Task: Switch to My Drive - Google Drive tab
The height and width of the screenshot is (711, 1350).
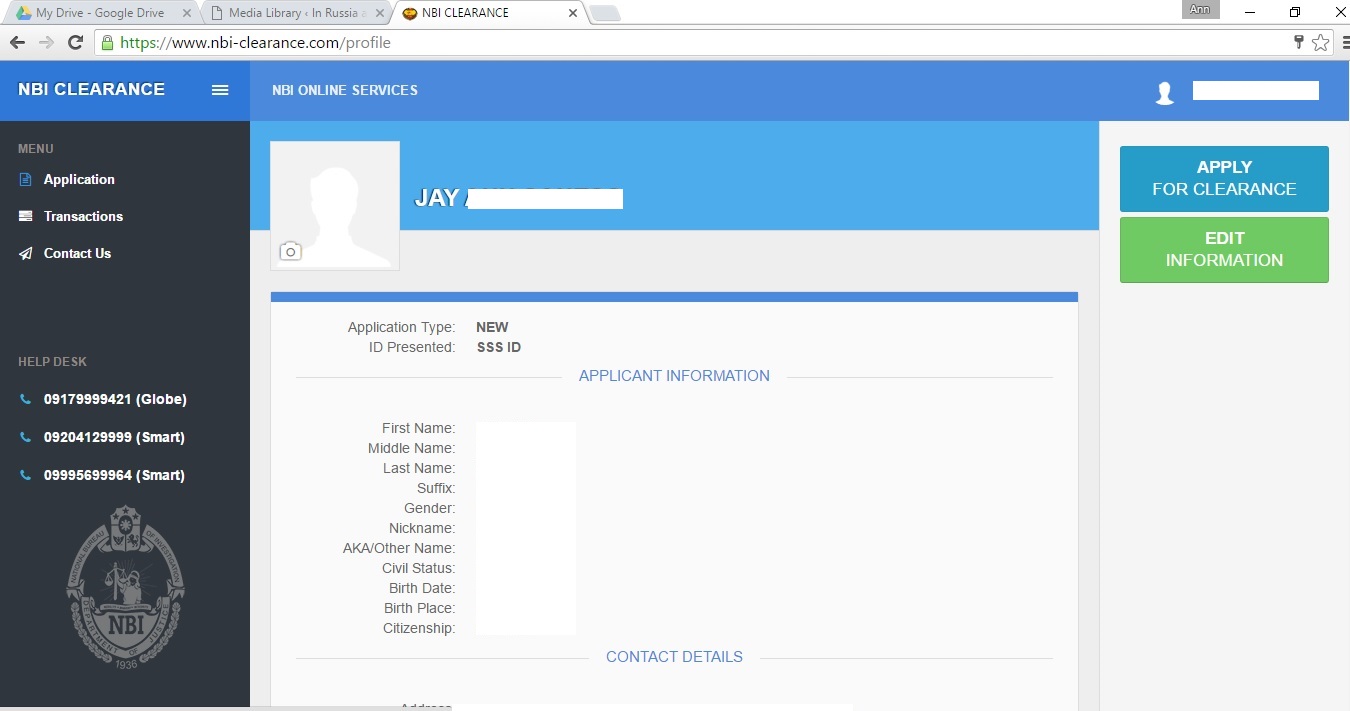Action: pyautogui.click(x=99, y=13)
